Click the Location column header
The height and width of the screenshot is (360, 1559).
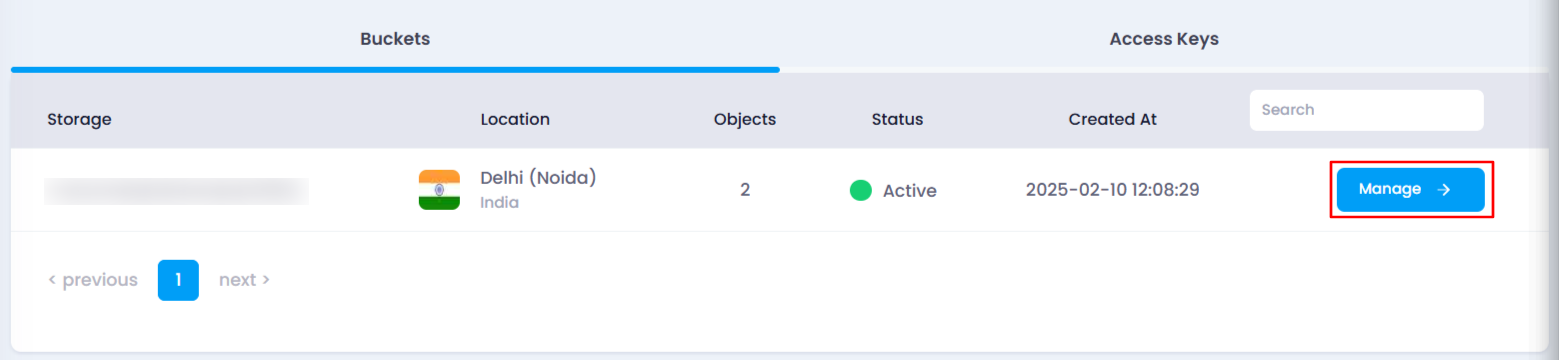(x=515, y=119)
